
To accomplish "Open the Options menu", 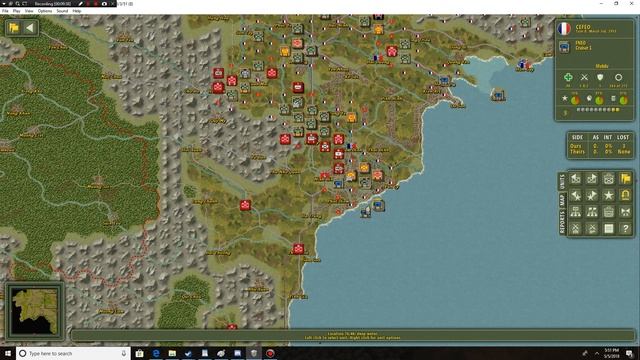I will click(45, 11).
